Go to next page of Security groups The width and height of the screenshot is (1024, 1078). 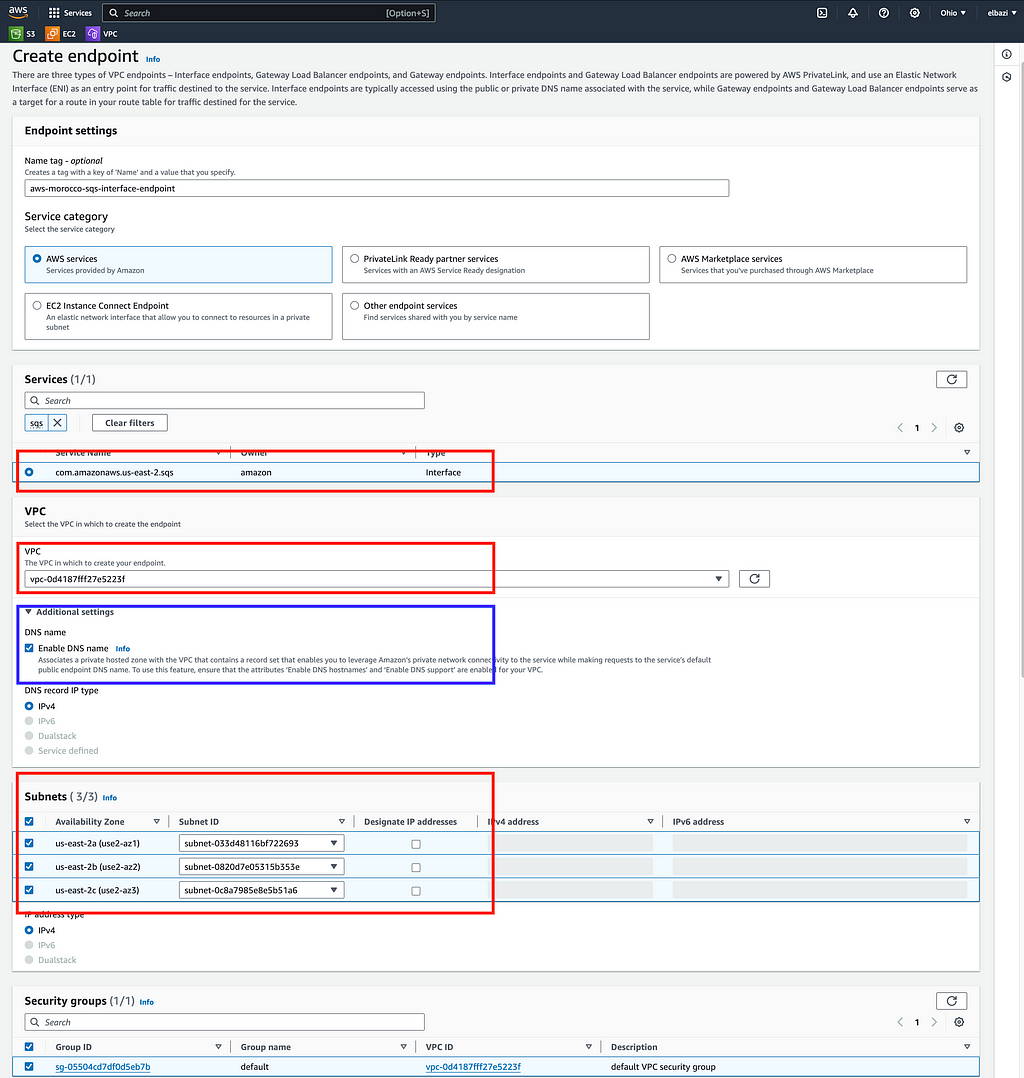pyautogui.click(x=934, y=1022)
